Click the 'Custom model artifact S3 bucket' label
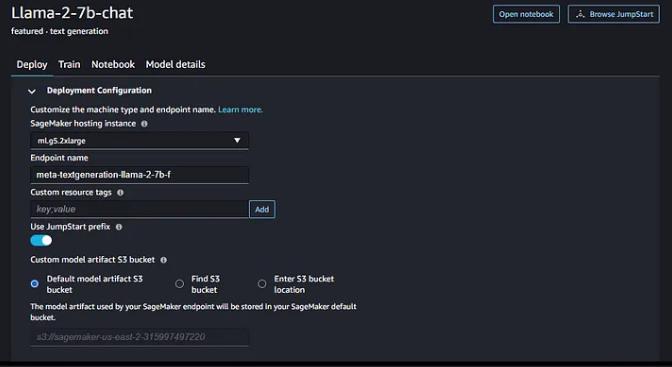The height and width of the screenshot is (367, 672). (x=93, y=260)
